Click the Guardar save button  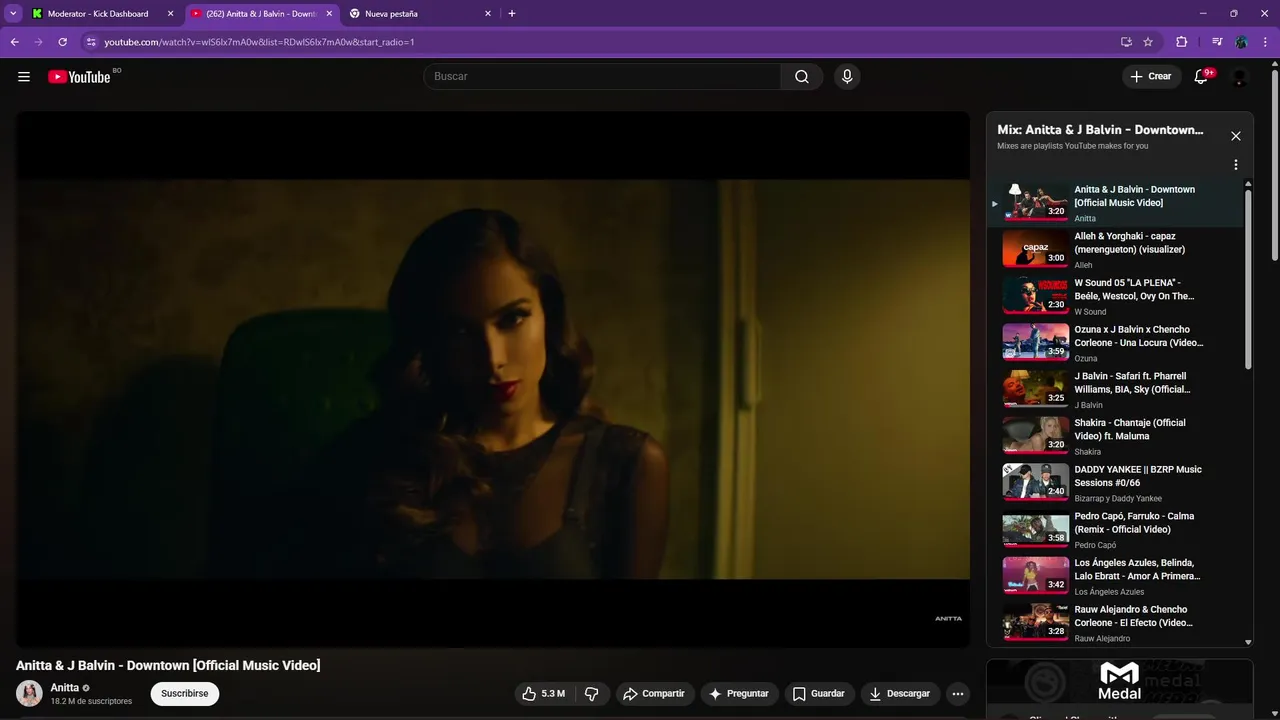coord(819,694)
